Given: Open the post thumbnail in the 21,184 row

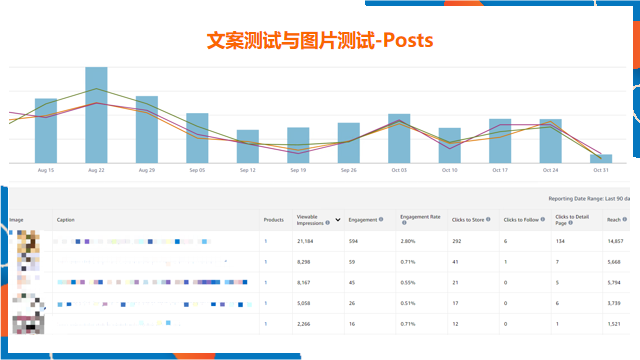Looking at the screenshot, I should click(x=28, y=241).
